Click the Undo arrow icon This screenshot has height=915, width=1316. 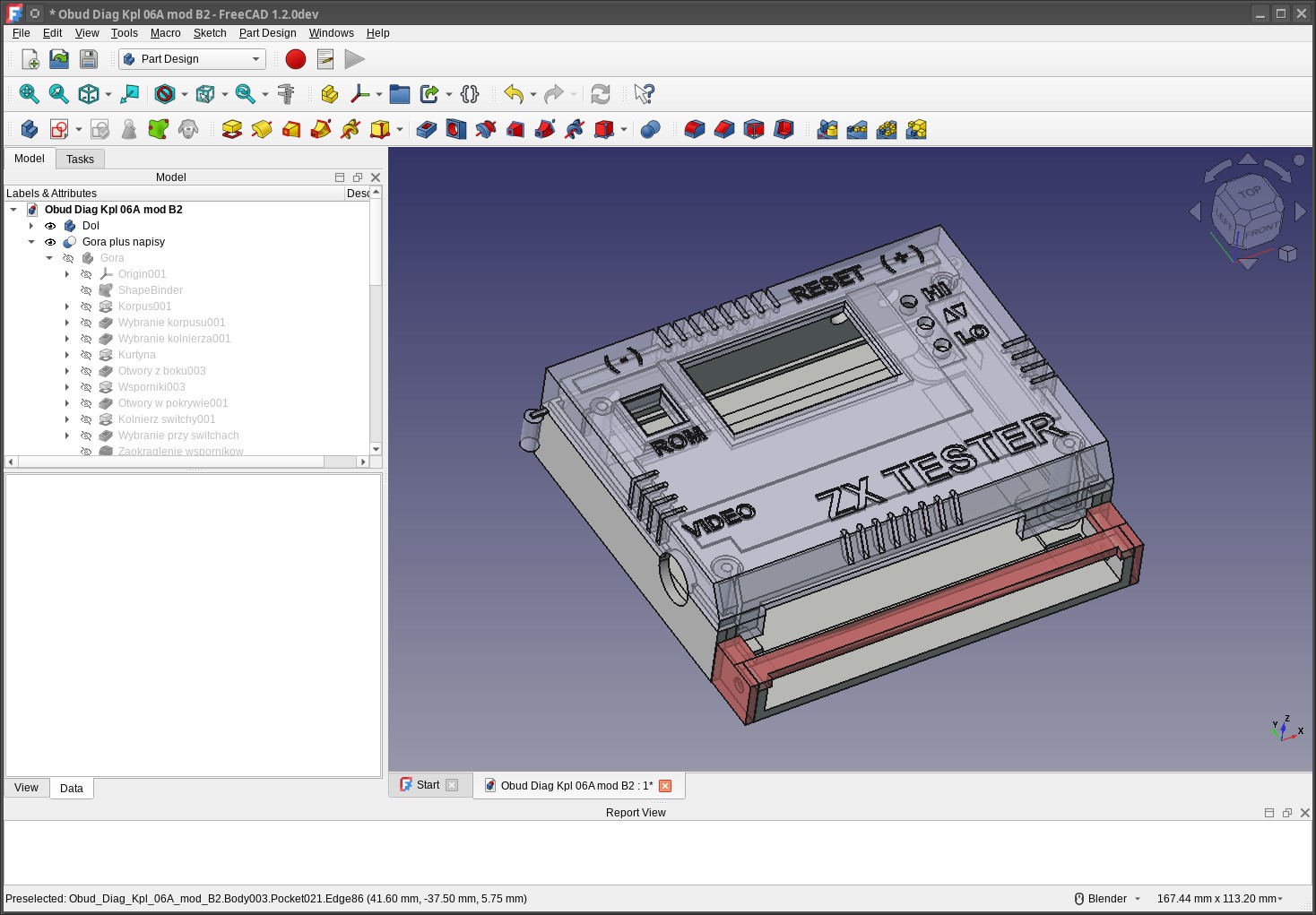(x=514, y=94)
